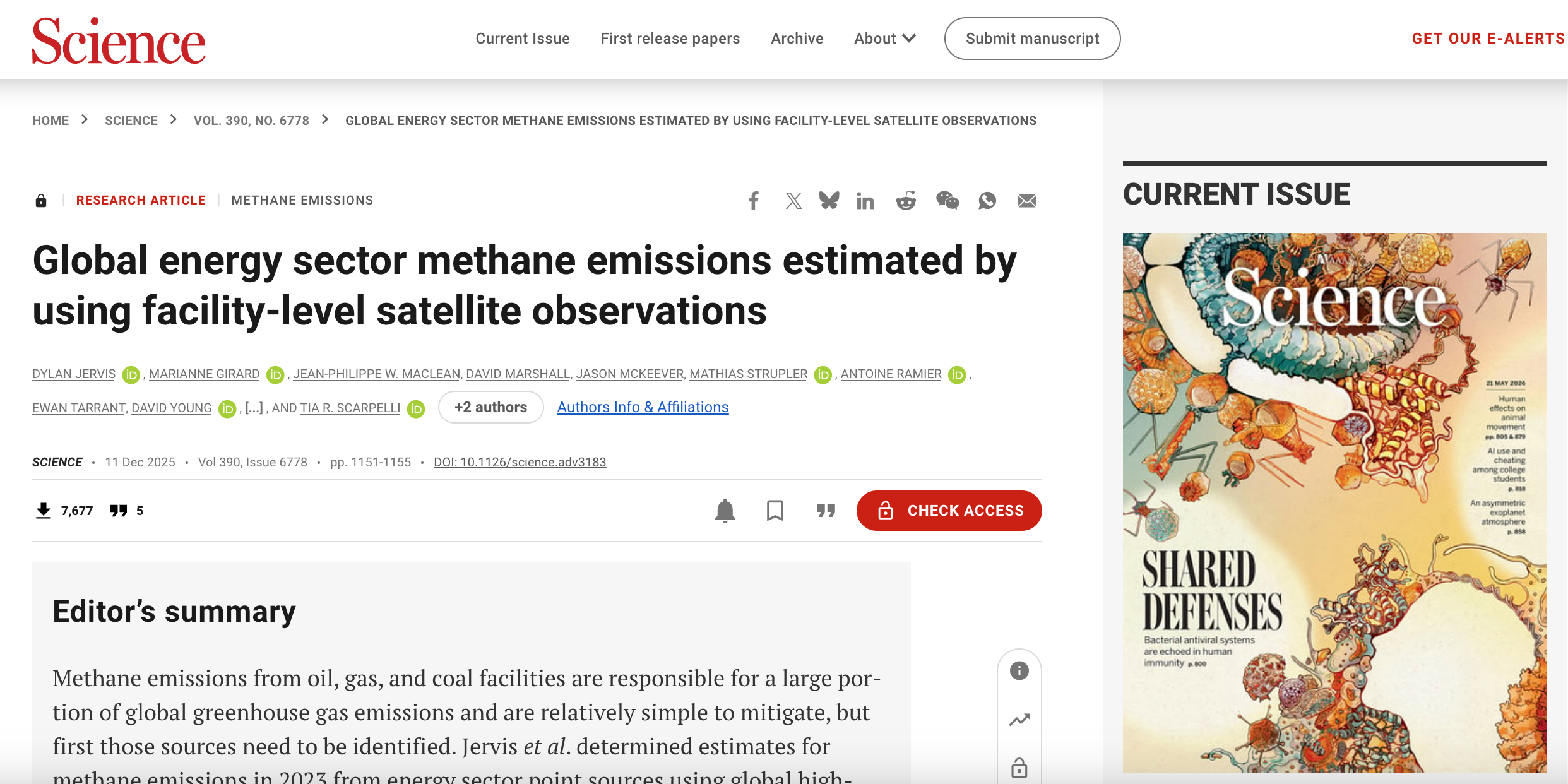The image size is (1568, 784).
Task: Open current issue cover thumbnail
Action: (x=1334, y=502)
